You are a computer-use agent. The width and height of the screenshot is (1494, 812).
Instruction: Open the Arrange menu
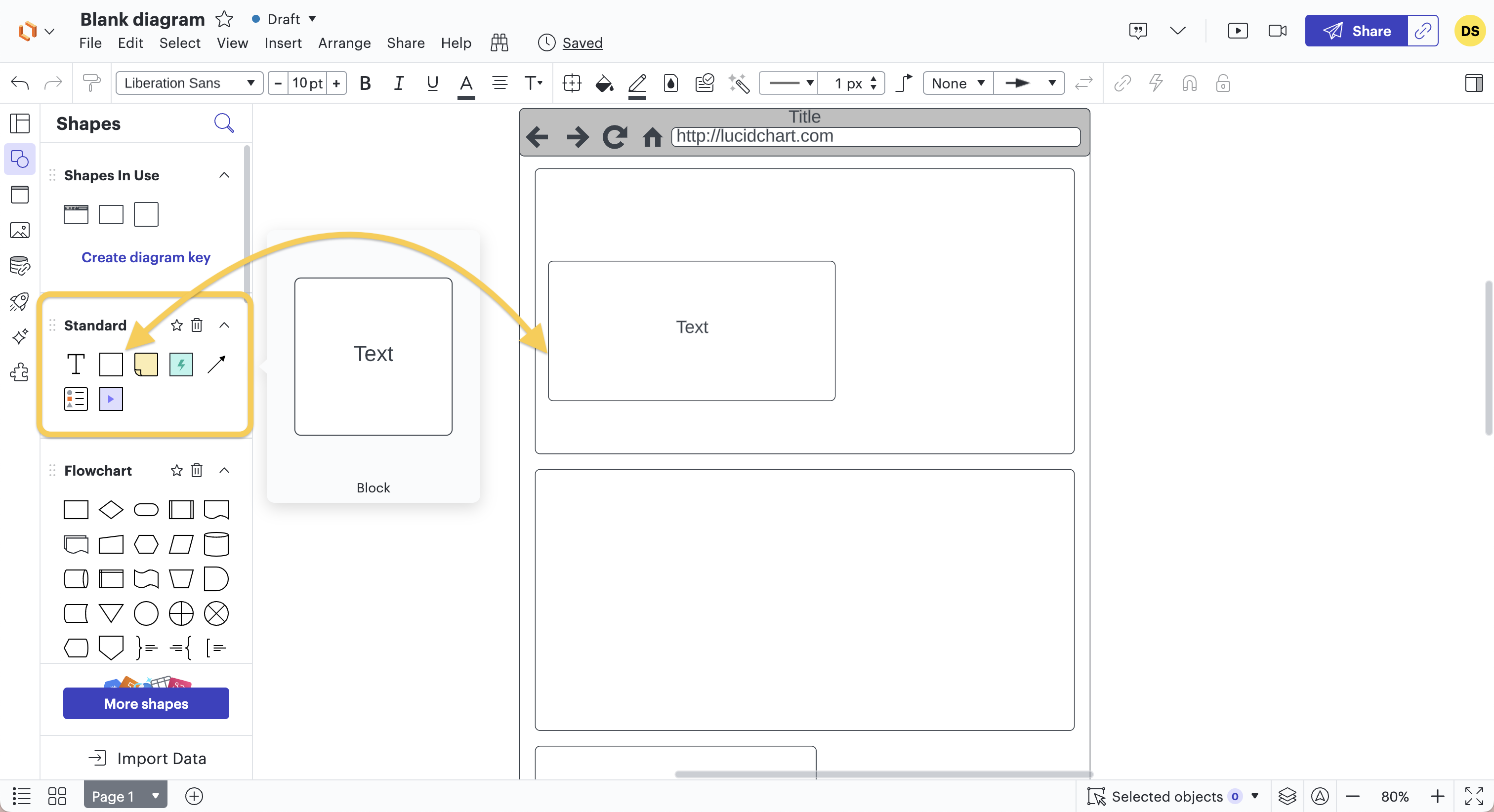pyautogui.click(x=344, y=43)
